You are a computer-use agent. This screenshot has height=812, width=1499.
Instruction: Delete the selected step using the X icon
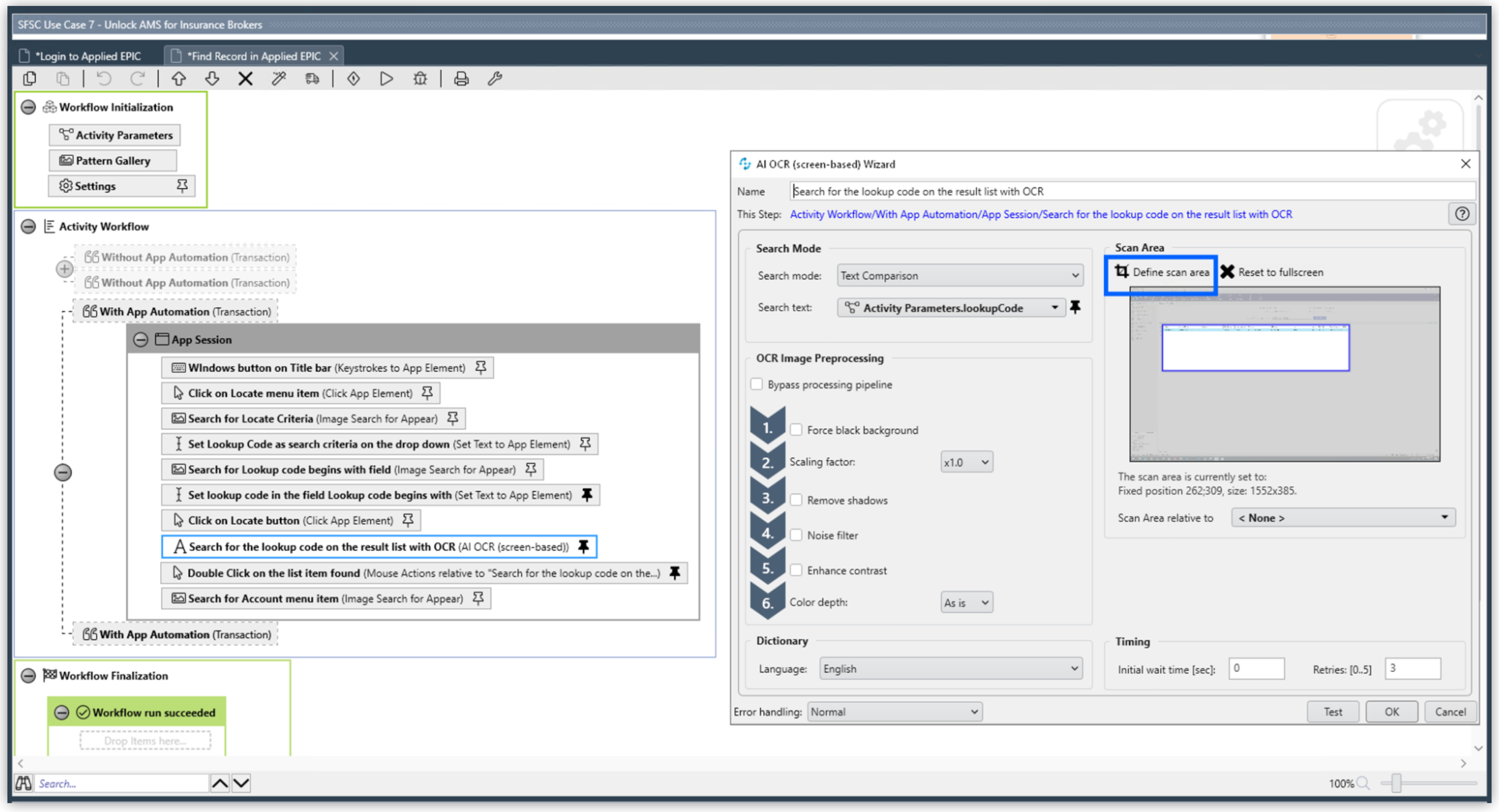[x=245, y=79]
